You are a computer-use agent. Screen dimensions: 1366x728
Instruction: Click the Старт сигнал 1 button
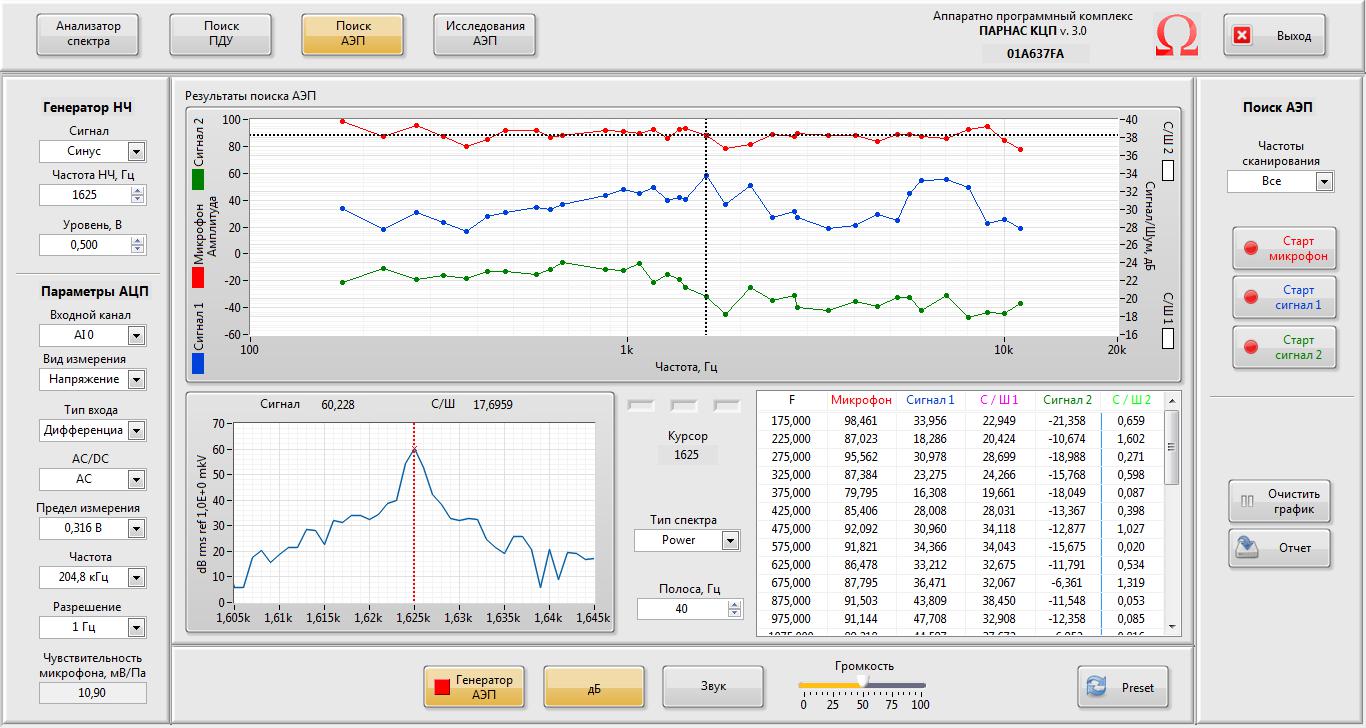[x=1284, y=297]
